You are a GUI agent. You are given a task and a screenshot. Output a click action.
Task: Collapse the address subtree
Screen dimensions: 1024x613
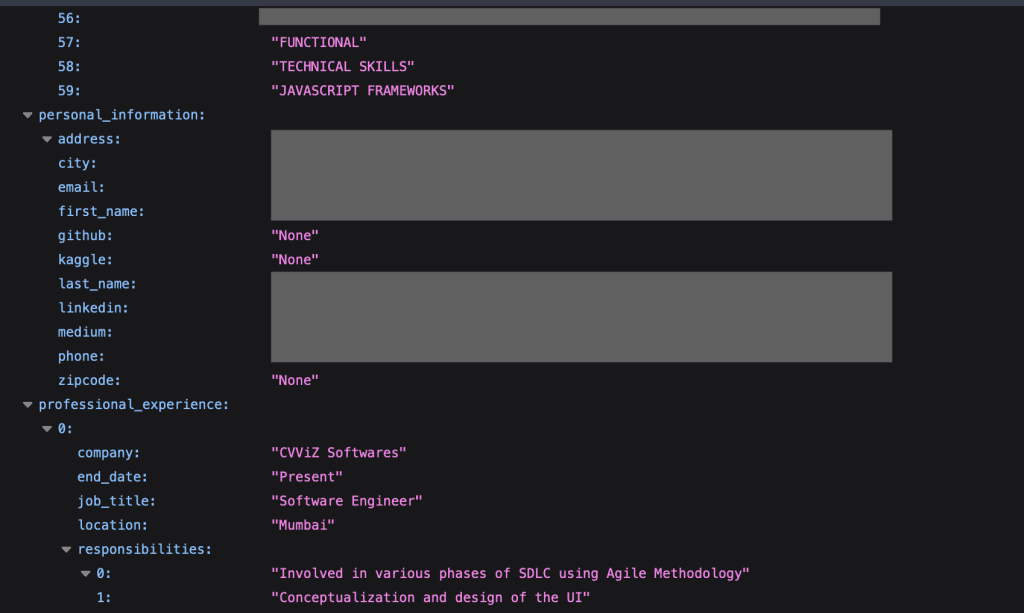(x=47, y=138)
